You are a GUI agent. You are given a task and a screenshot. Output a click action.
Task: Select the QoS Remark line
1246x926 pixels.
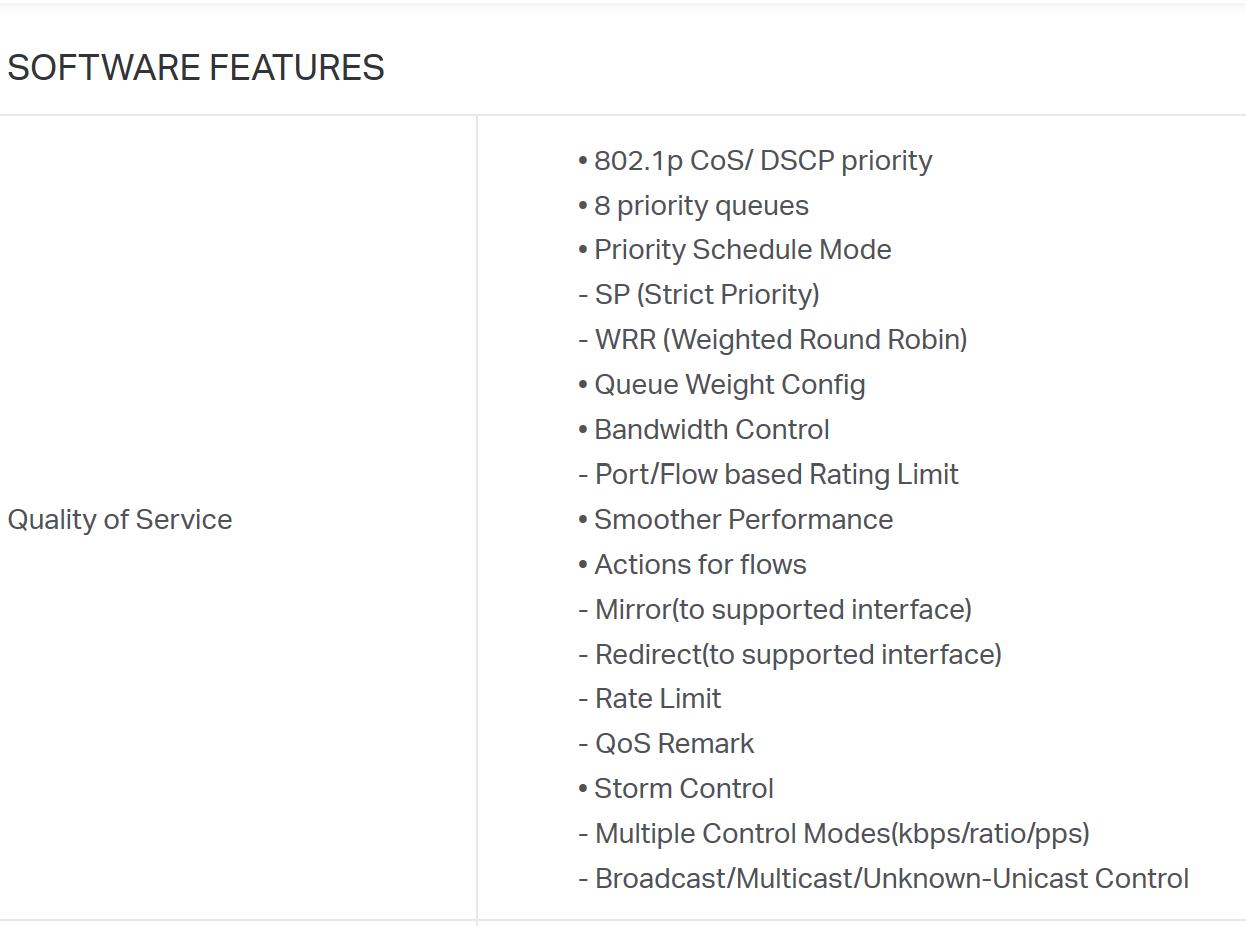[666, 744]
